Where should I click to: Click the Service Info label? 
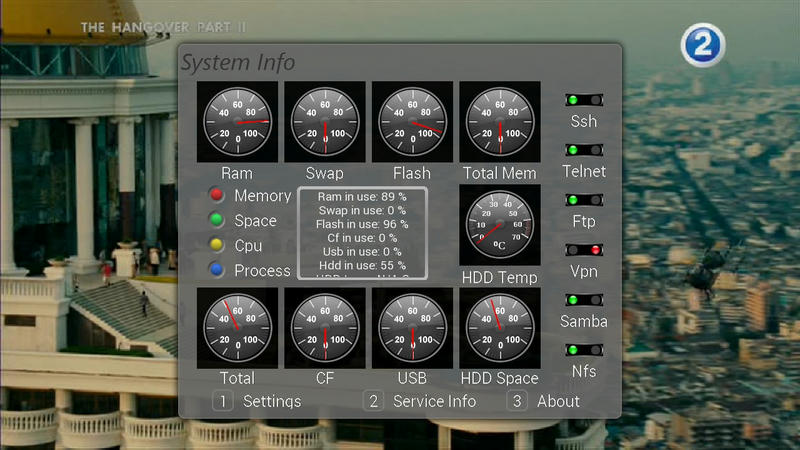435,402
